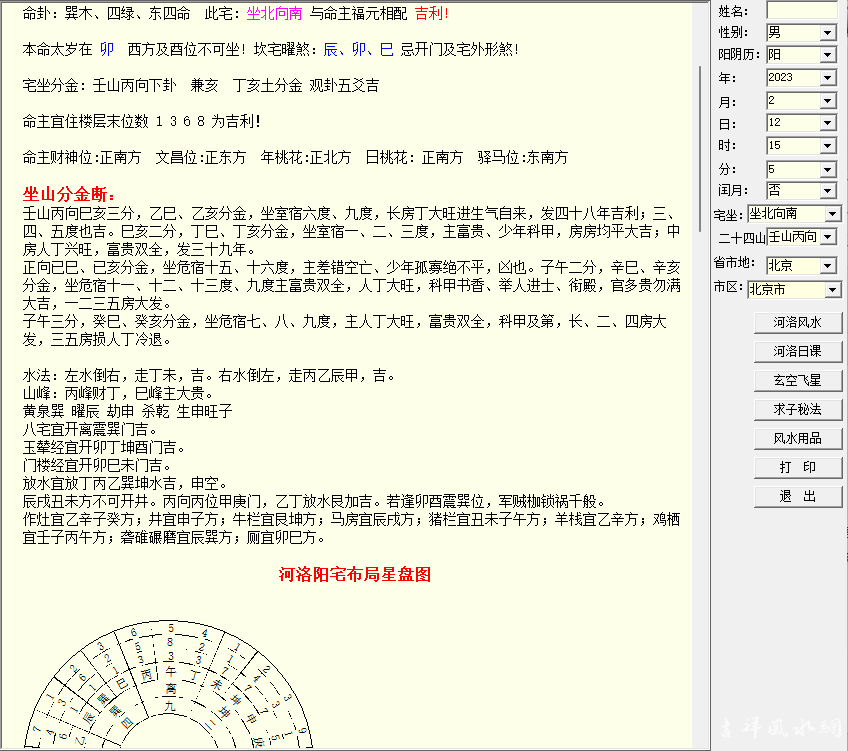
Task: Click the 山峰:丙峰财丁 line
Action: pyautogui.click(x=118, y=394)
